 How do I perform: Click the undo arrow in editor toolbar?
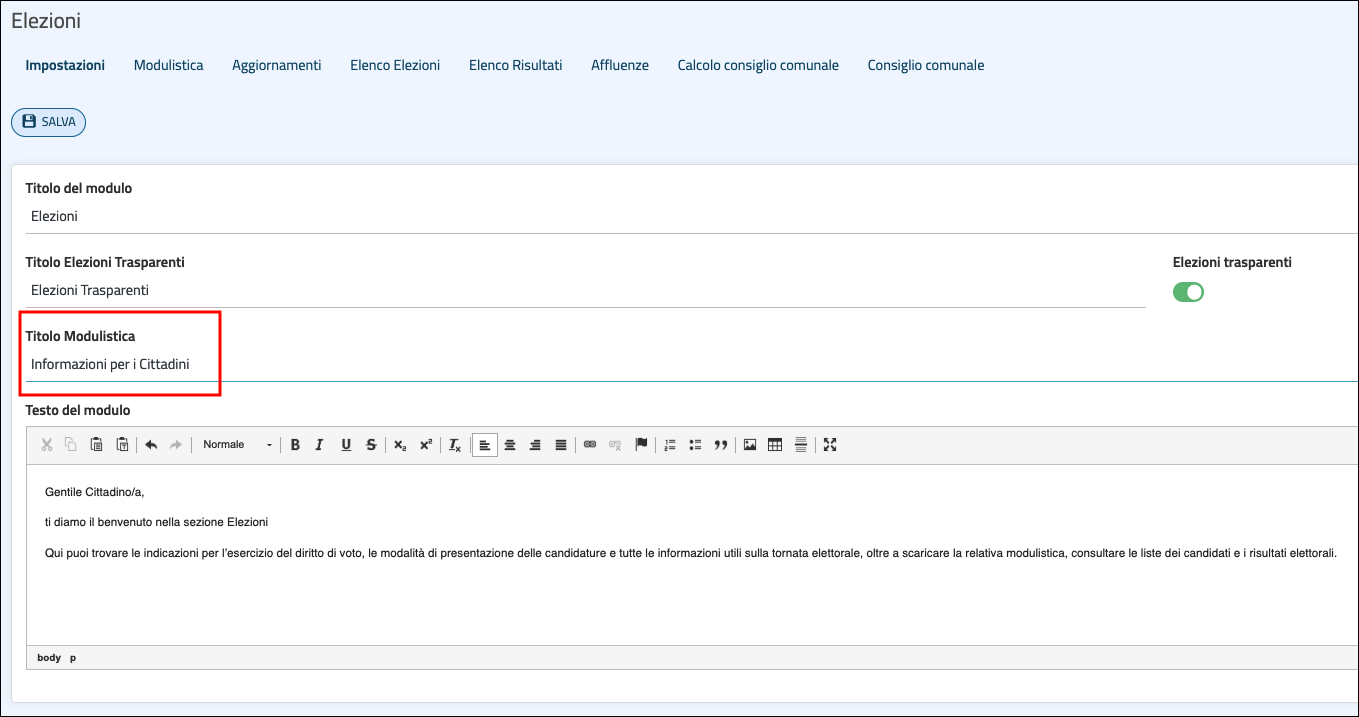pyautogui.click(x=151, y=445)
